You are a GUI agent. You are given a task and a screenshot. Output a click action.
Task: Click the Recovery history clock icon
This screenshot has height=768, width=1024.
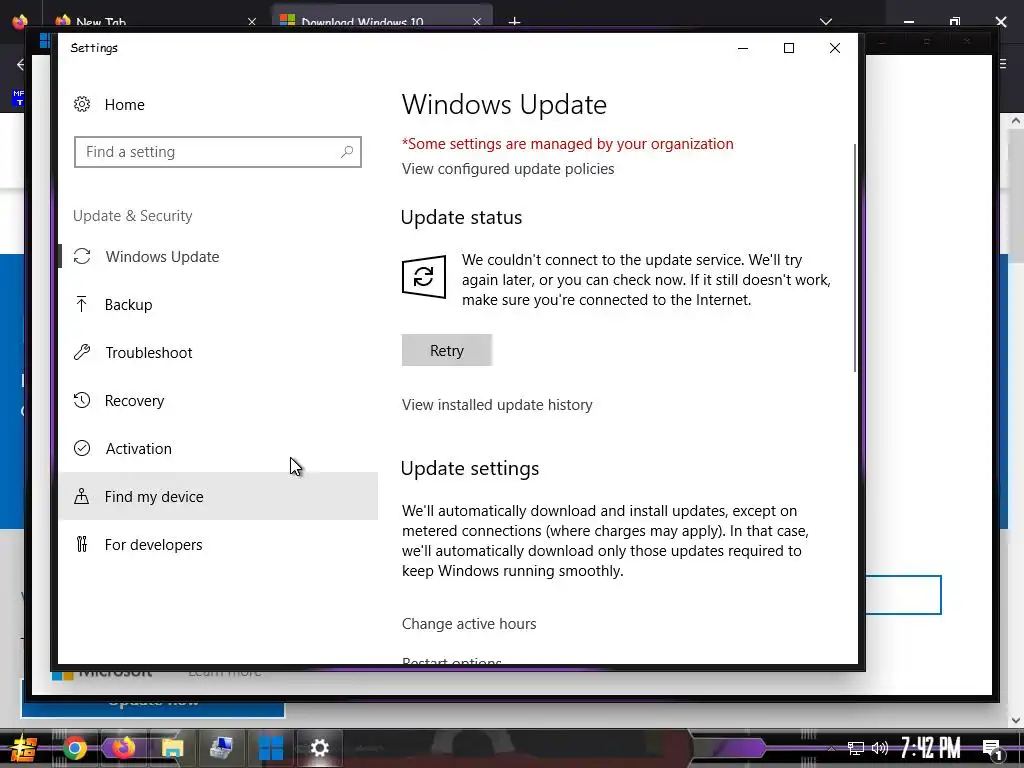(x=82, y=400)
